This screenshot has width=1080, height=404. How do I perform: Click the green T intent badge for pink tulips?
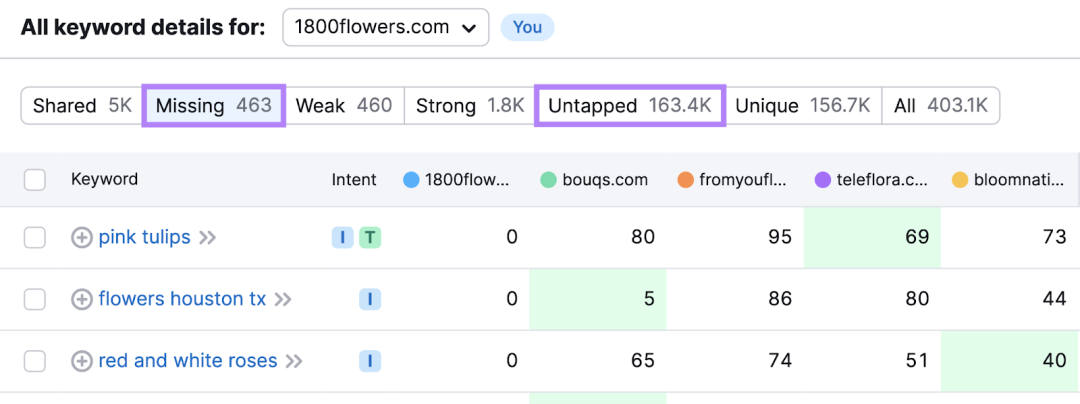370,238
